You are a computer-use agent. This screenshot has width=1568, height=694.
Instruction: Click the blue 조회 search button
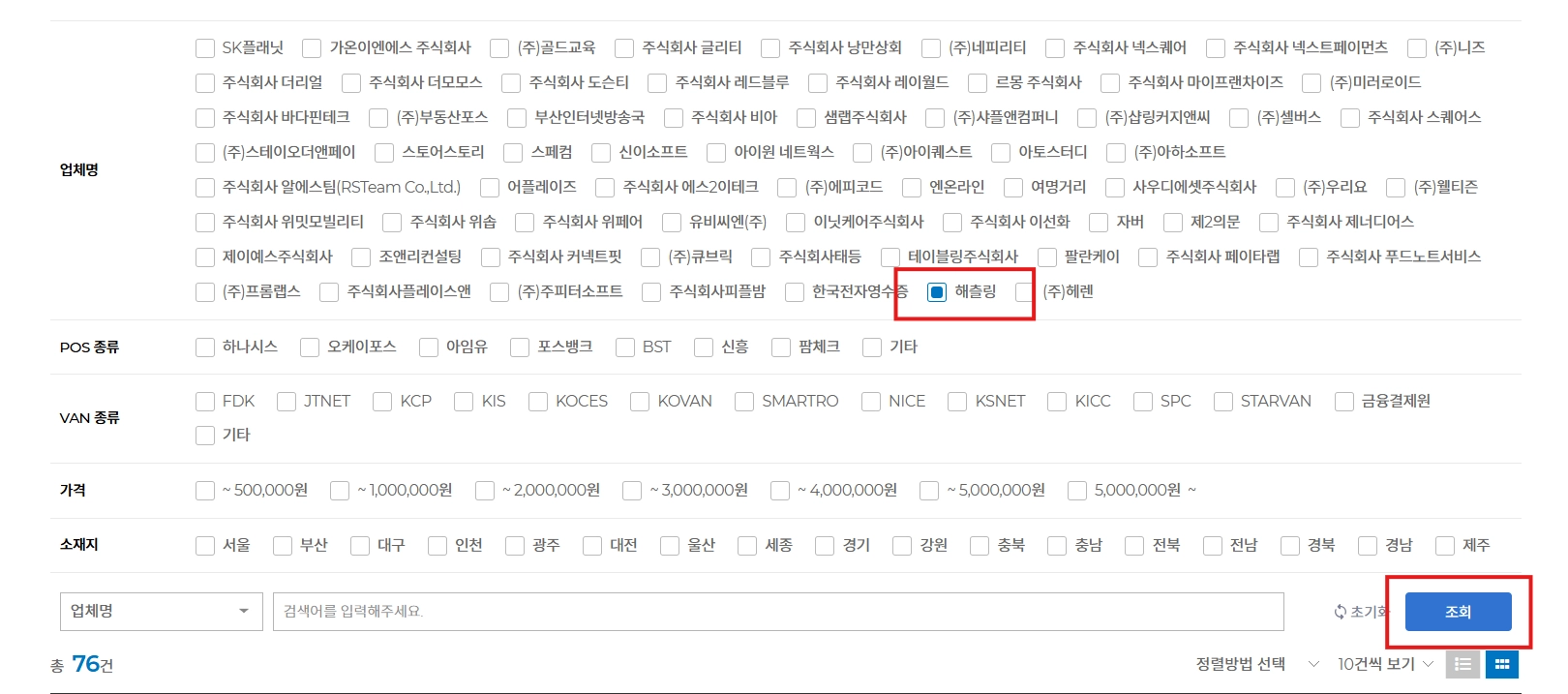click(x=1458, y=612)
